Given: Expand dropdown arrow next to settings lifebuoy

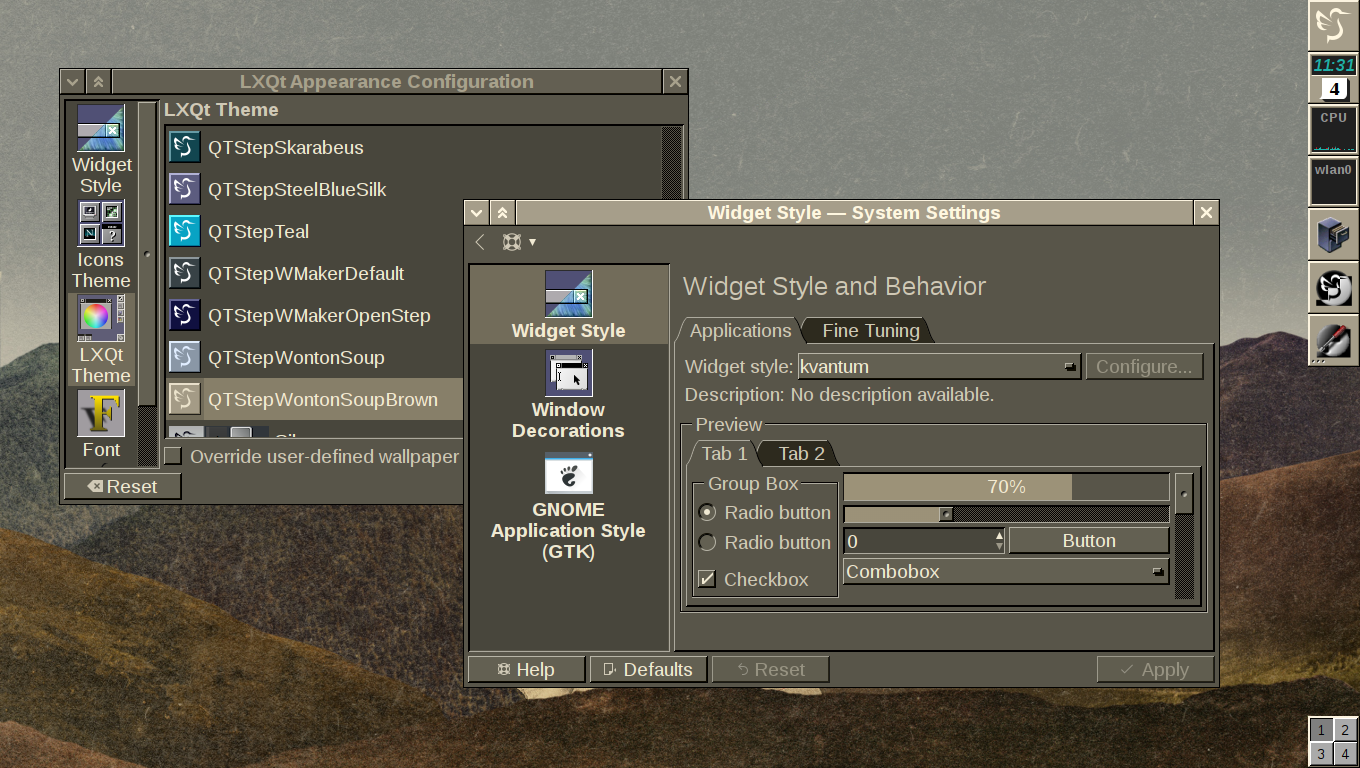Looking at the screenshot, I should coord(532,242).
